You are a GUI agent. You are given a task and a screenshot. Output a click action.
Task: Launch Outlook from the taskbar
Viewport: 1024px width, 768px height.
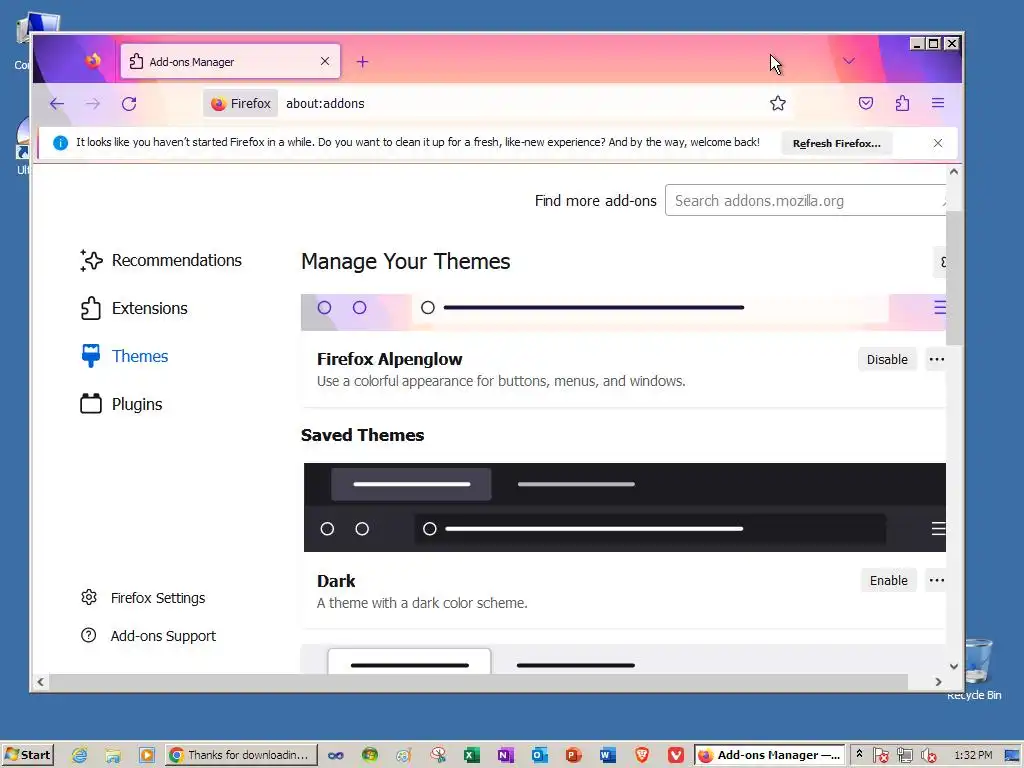(539, 755)
